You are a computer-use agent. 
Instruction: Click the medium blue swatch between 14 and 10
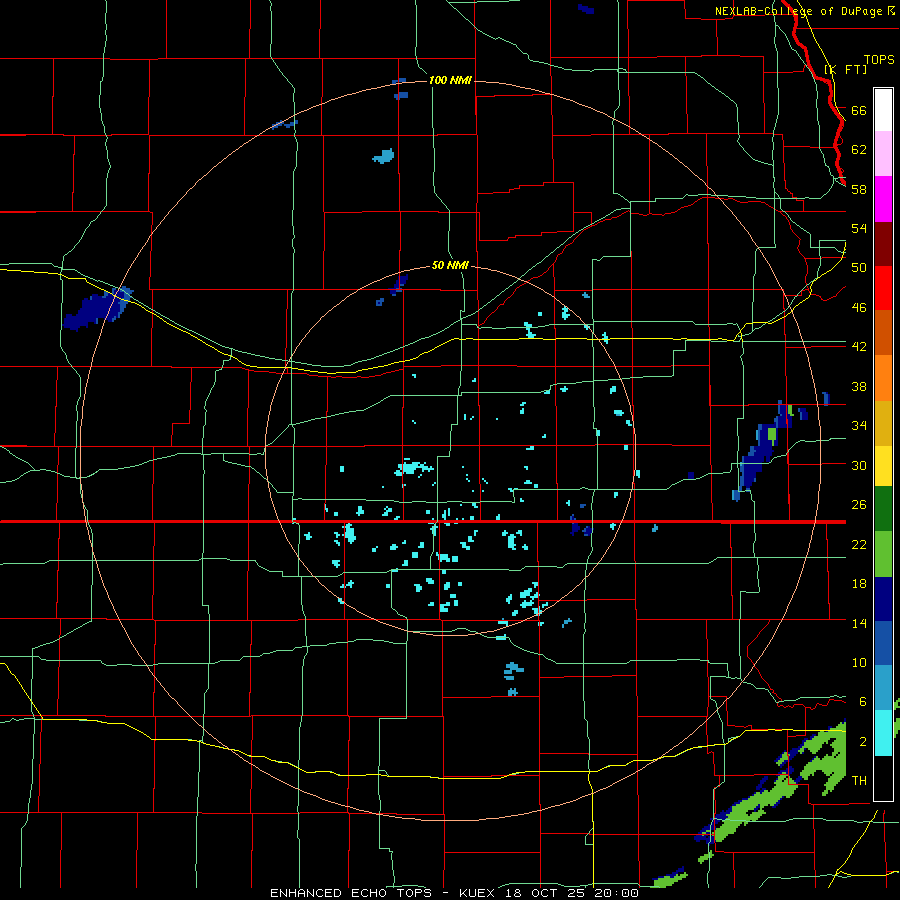coord(883,643)
